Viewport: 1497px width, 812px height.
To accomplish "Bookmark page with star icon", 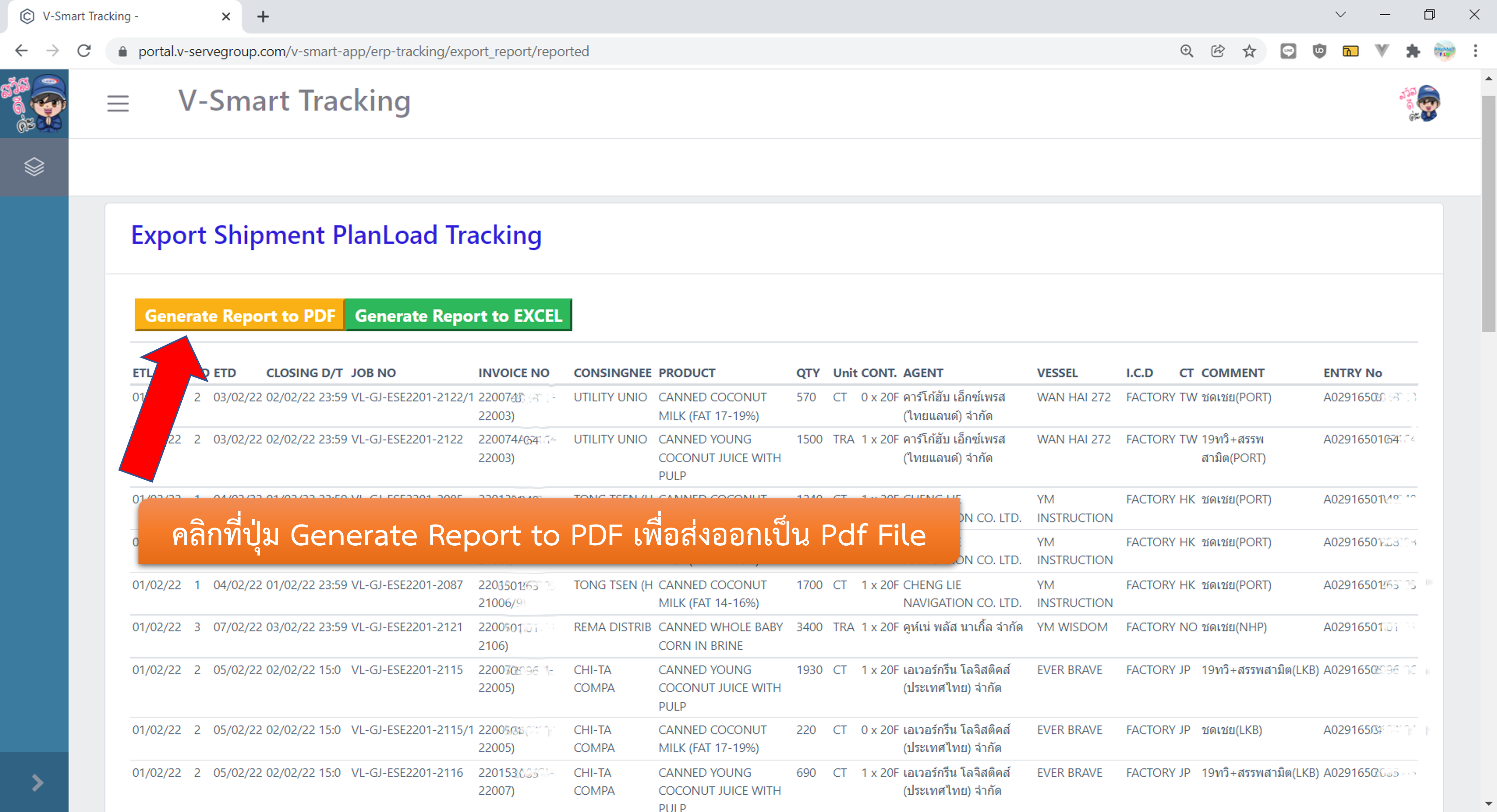I will coord(1249,51).
